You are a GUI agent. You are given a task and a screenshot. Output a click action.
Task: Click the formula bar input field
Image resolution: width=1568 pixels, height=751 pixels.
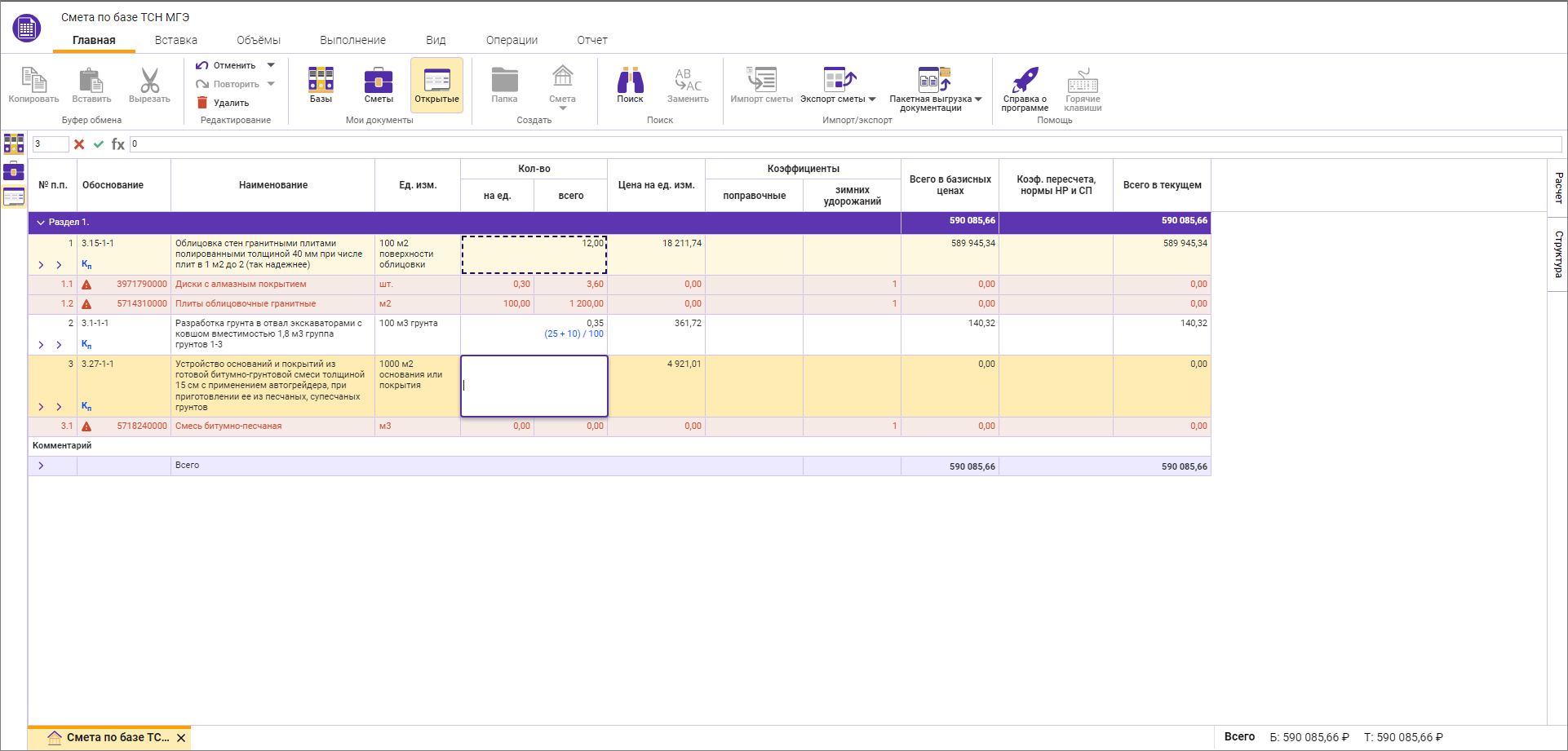[845, 144]
